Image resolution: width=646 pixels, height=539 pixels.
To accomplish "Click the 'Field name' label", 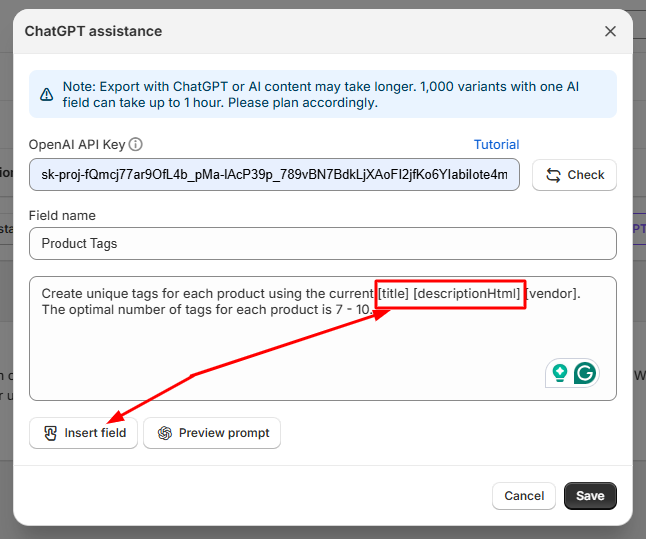I will [x=62, y=216].
